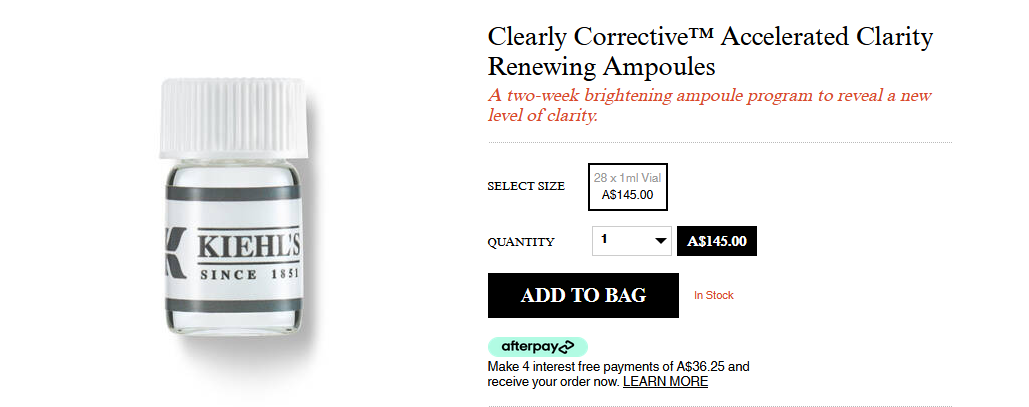Screen dimensions: 1029x407
Task: Open the afterpay LEARN MORE link
Action: point(665,381)
